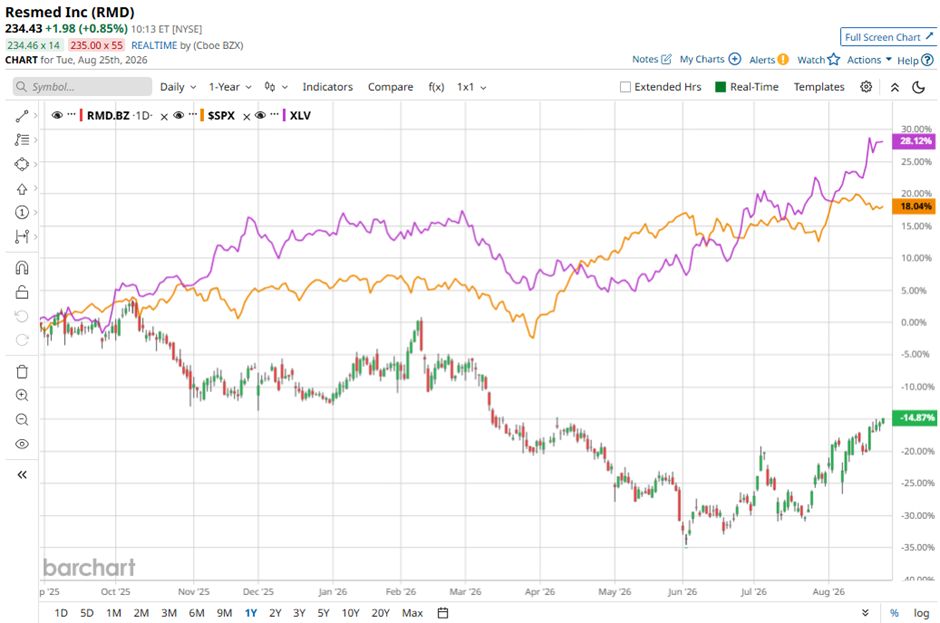Add to My Charts plus icon
This screenshot has height=623, width=940.
pos(734,59)
